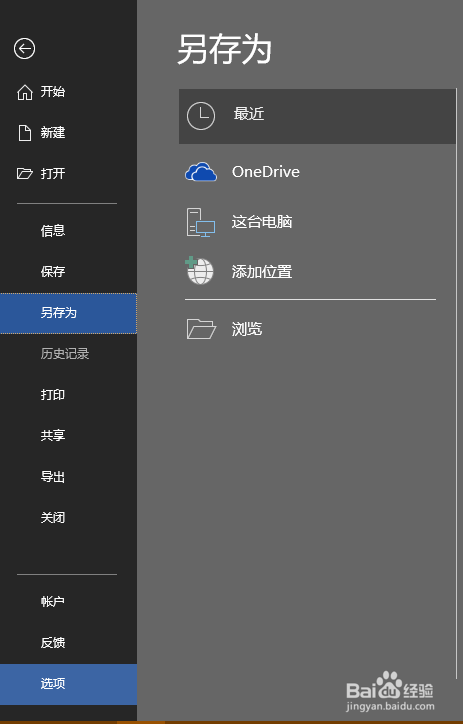Open the 打印 page

pyautogui.click(x=68, y=395)
